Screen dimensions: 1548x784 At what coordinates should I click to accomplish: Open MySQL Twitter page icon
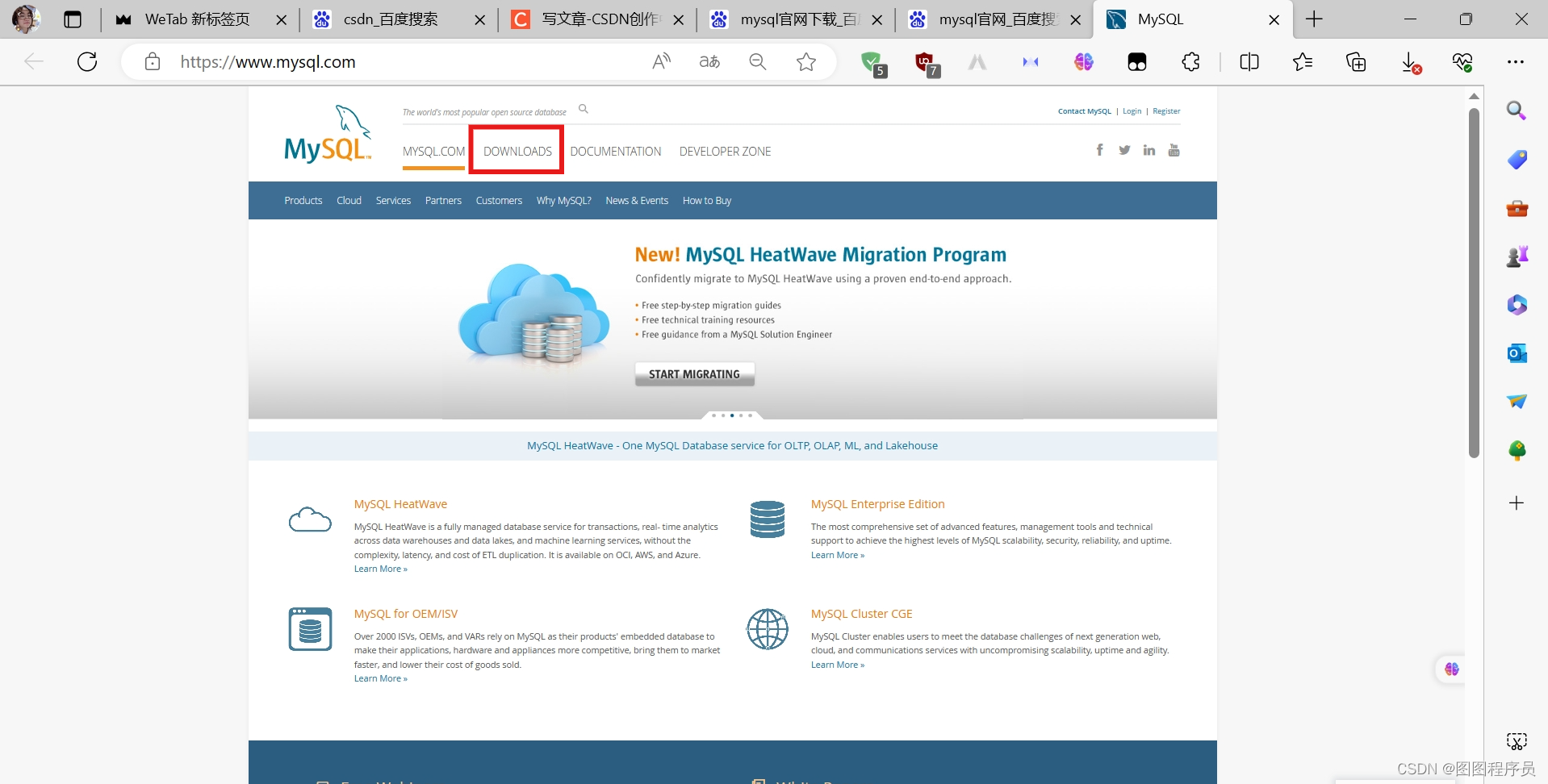1124,150
